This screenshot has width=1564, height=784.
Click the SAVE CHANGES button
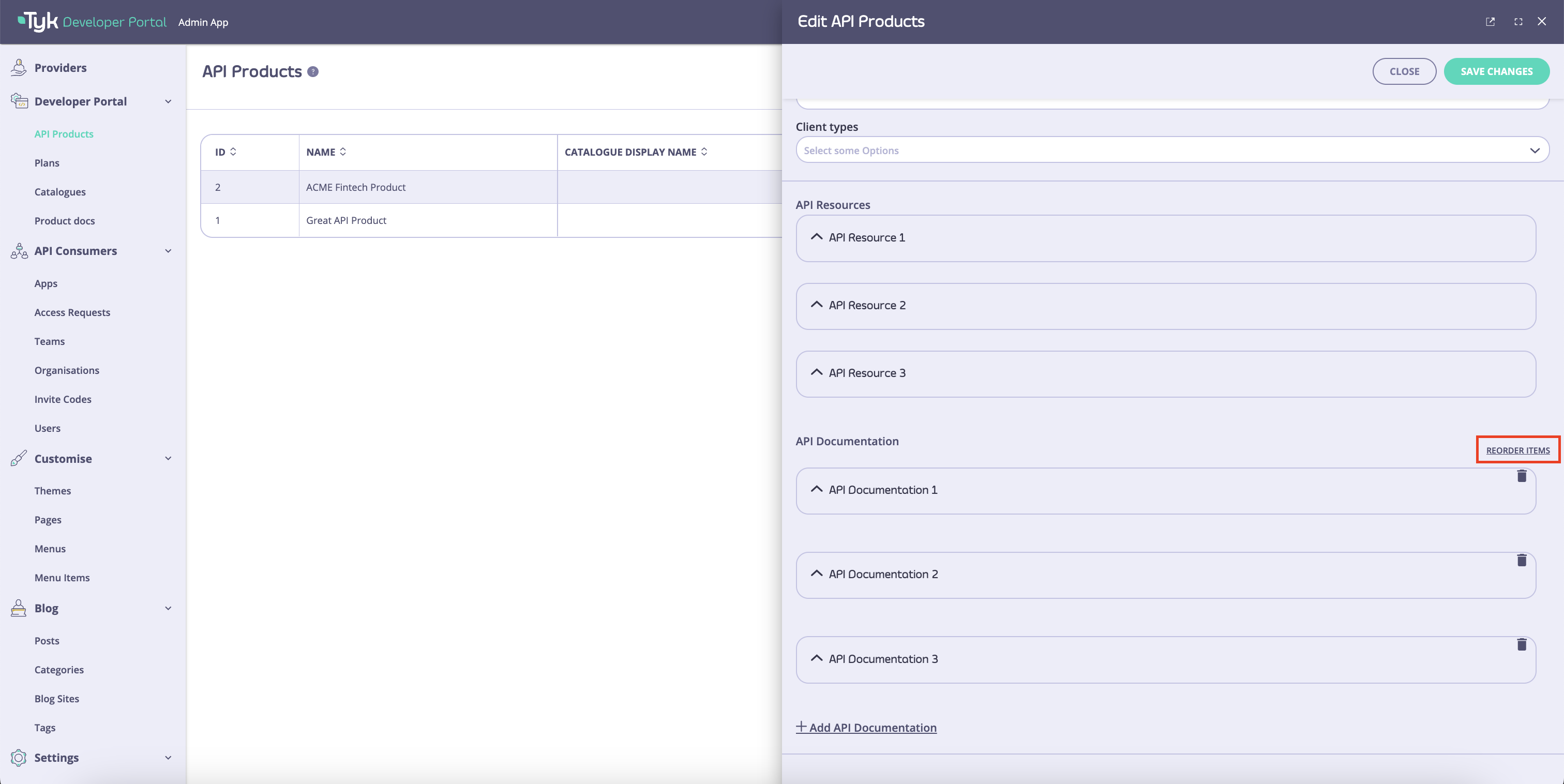(1497, 71)
